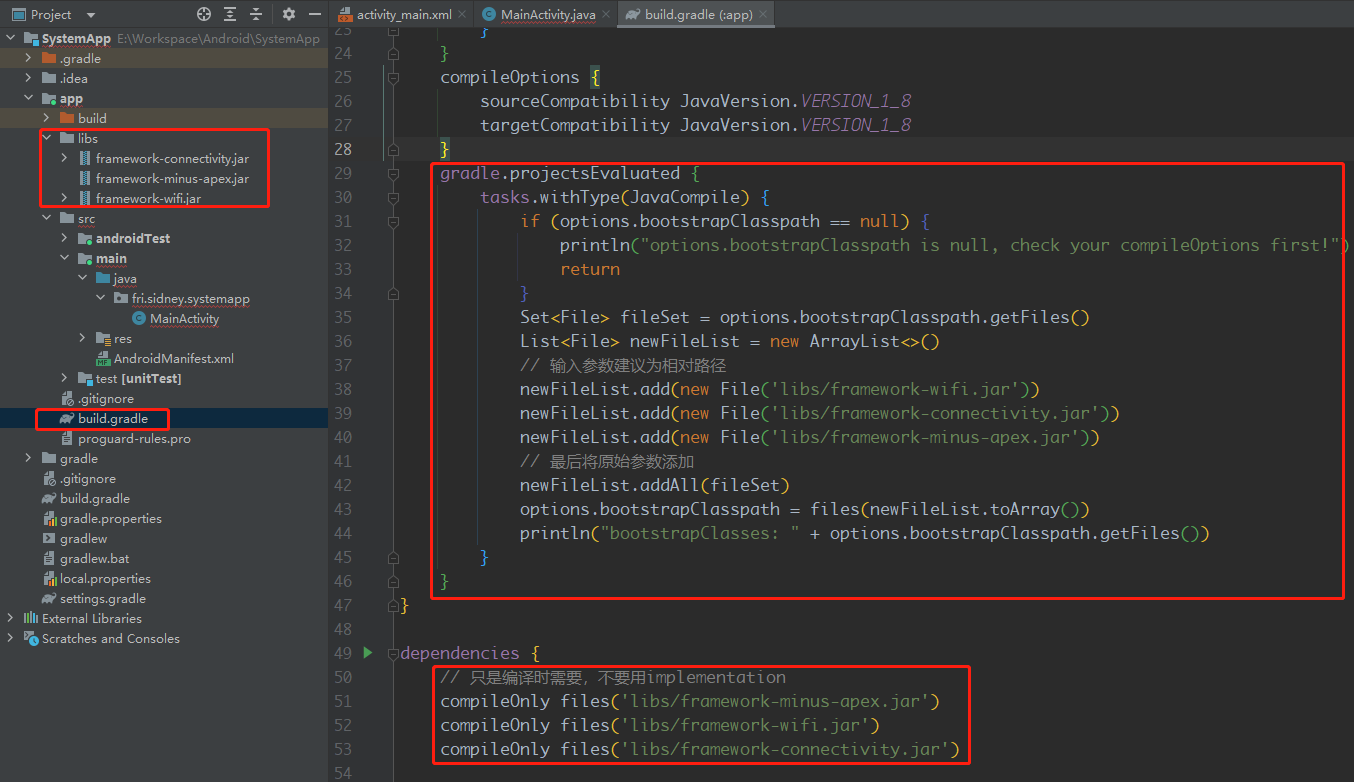Click the Select Opened File target icon

point(204,14)
